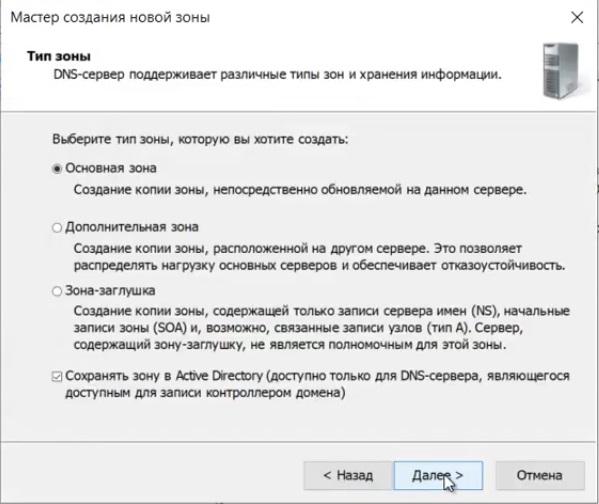Click the "Выберите тип зоны" prompt text
599x504 pixels.
click(x=200, y=139)
